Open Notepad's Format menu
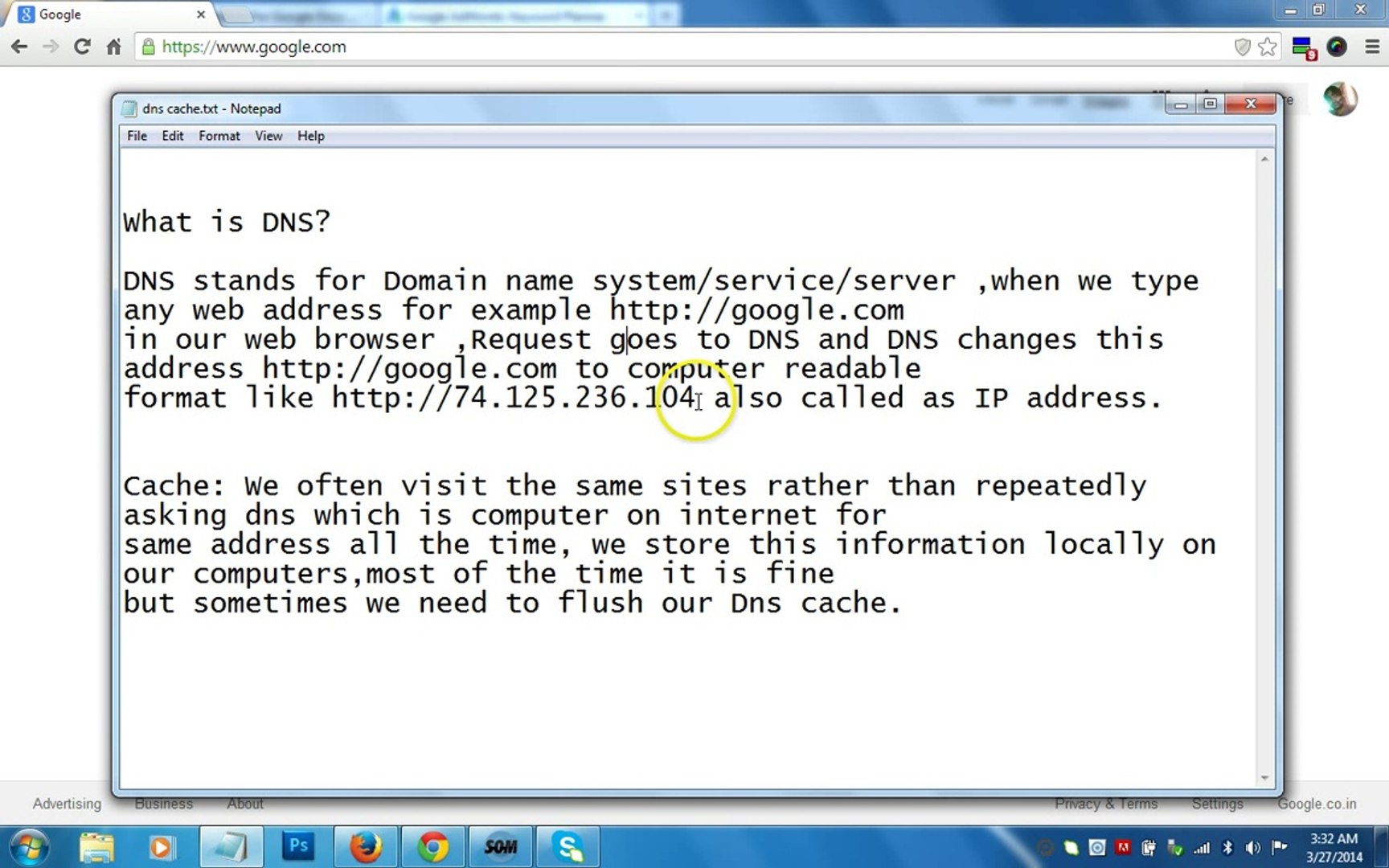The width and height of the screenshot is (1389, 868). click(x=219, y=136)
